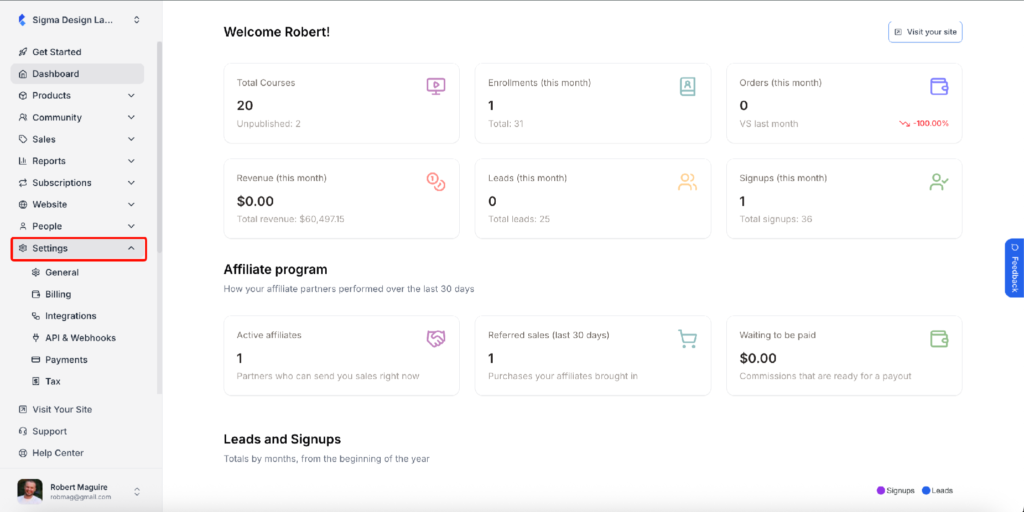Click the Orders wallet icon
1024x512 pixels.
coord(939,86)
